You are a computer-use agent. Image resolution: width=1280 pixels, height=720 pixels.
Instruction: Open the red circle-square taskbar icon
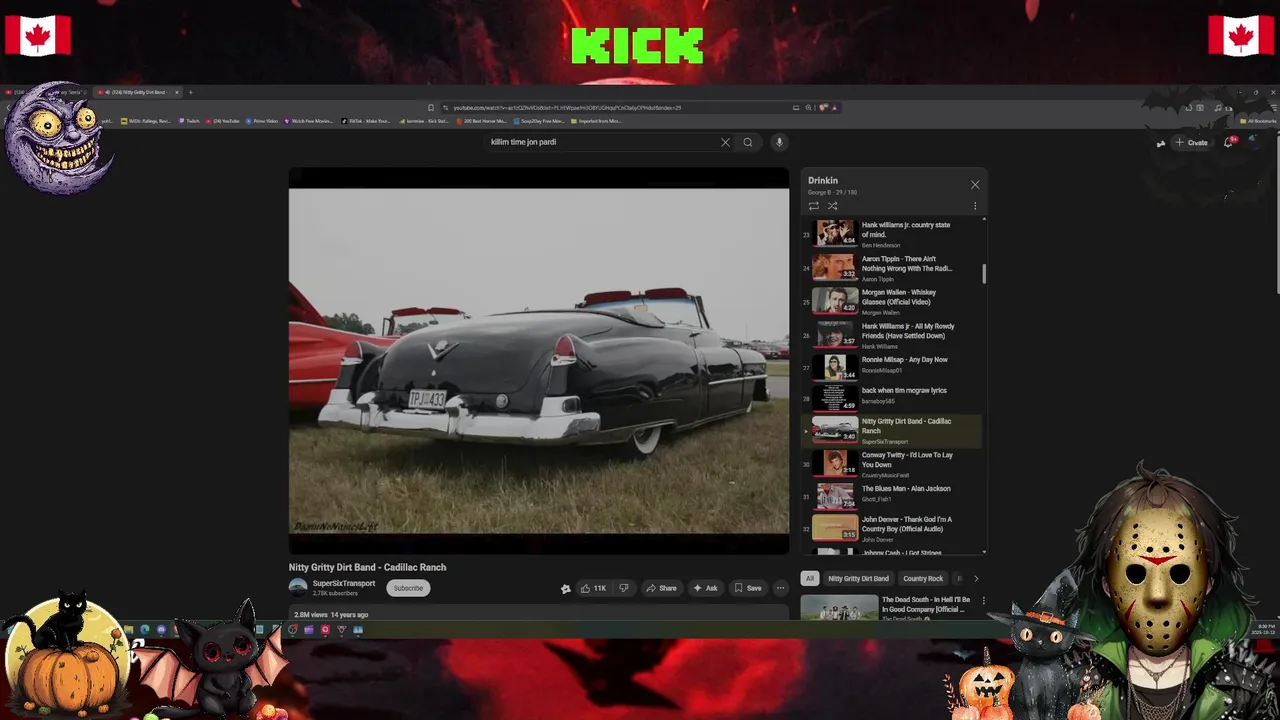(325, 630)
